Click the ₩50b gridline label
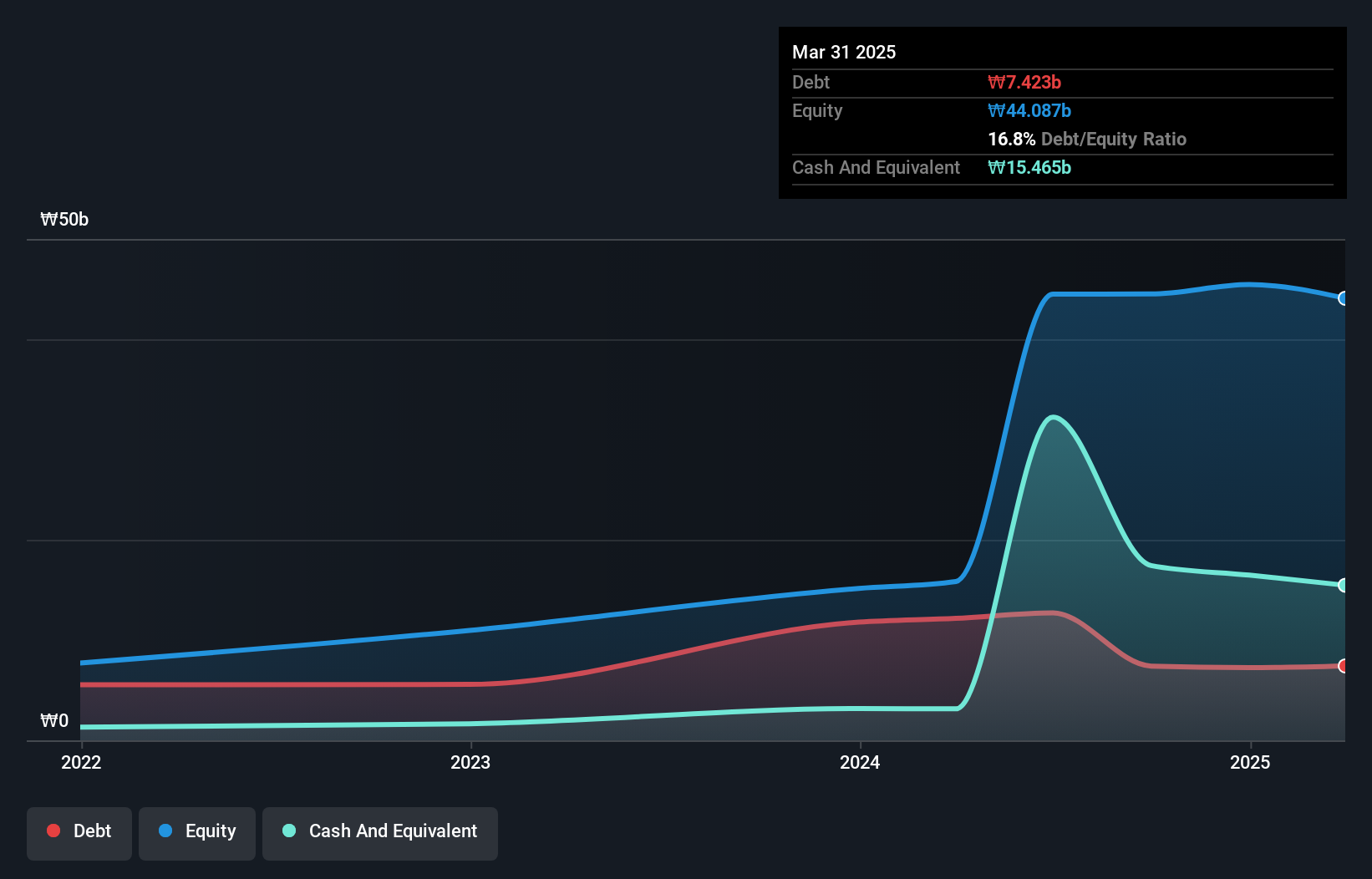 click(64, 219)
